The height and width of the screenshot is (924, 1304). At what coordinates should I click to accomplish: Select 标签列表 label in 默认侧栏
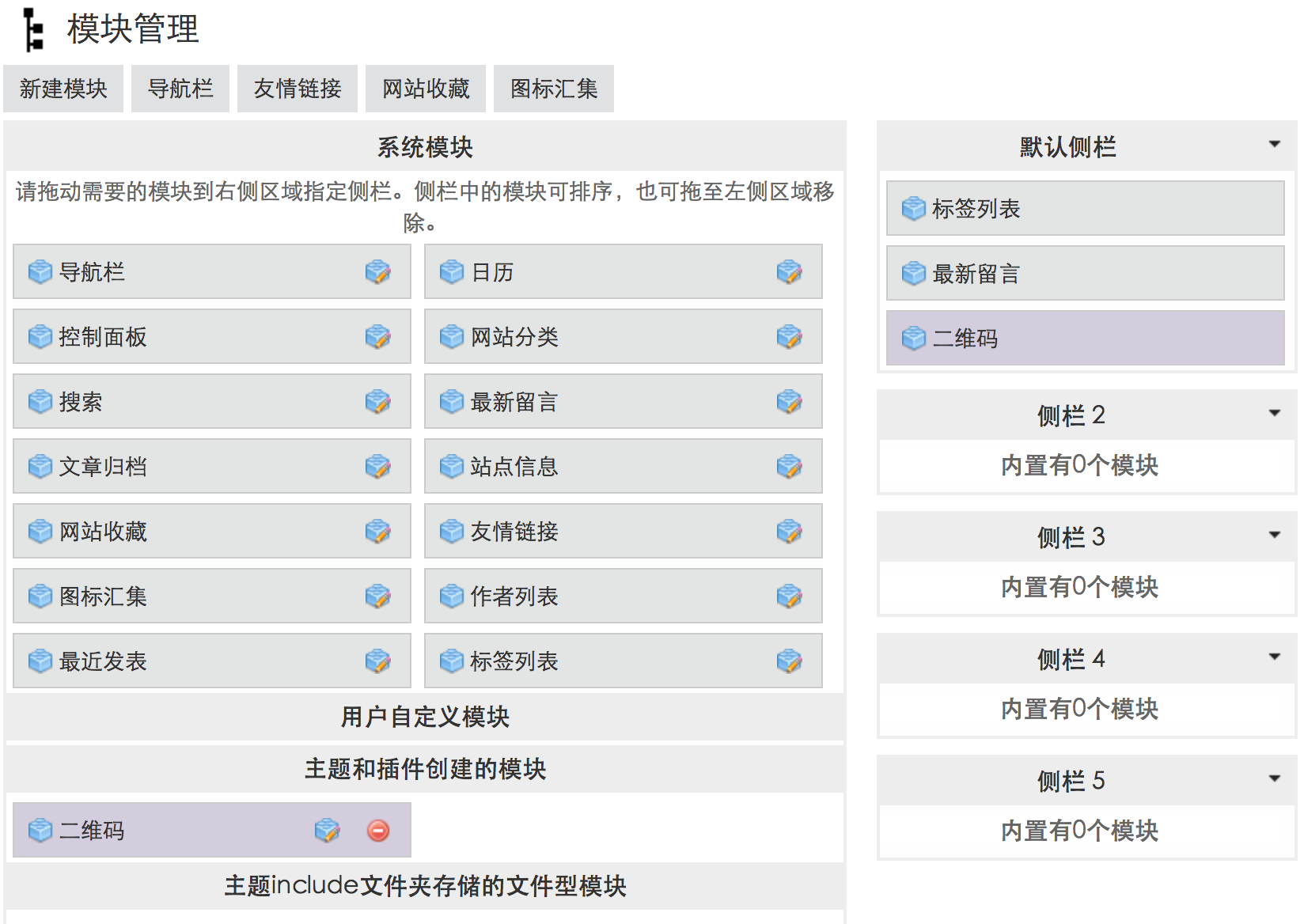click(x=976, y=209)
